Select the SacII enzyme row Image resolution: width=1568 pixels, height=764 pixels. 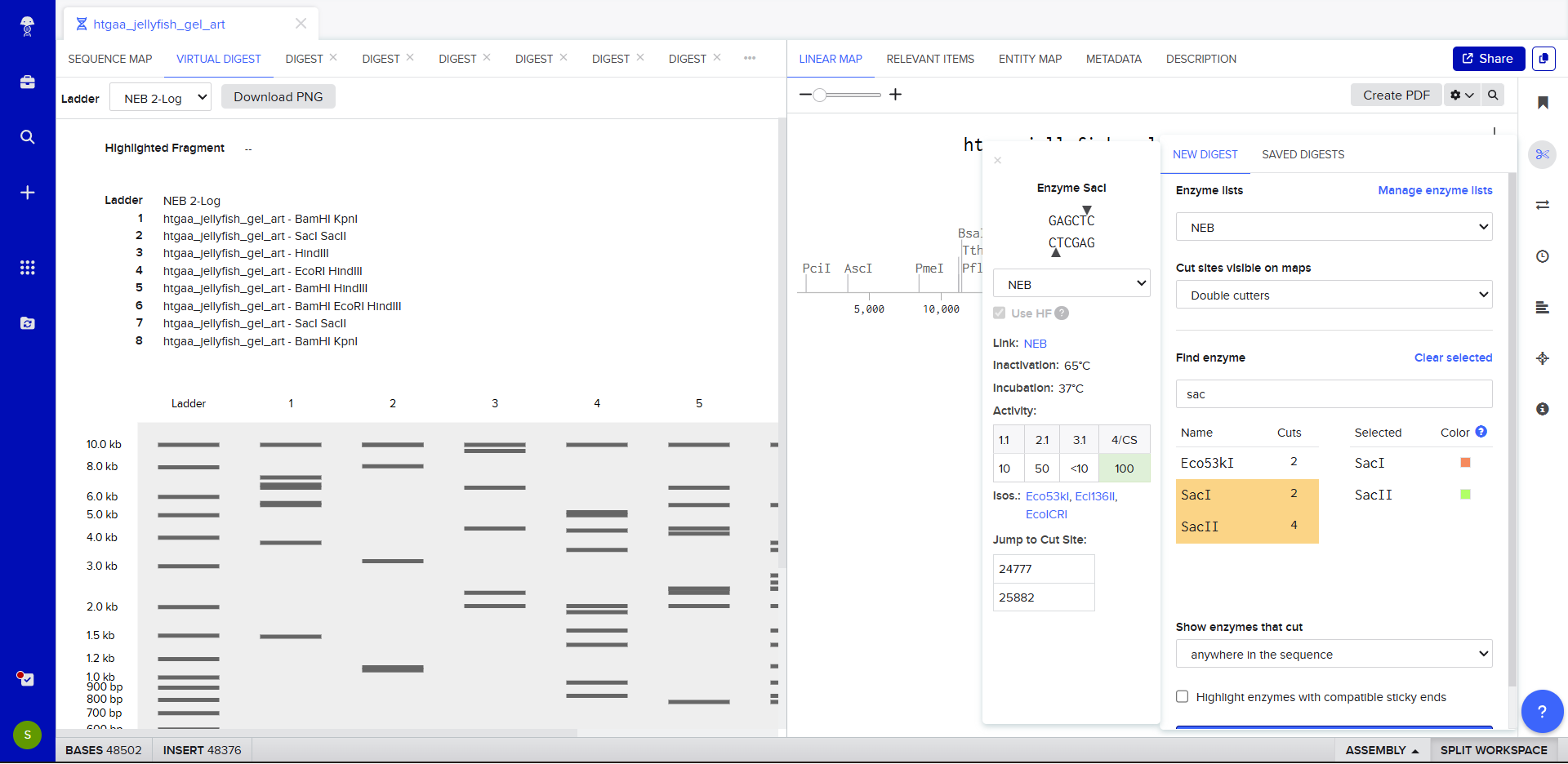pyautogui.click(x=1246, y=526)
